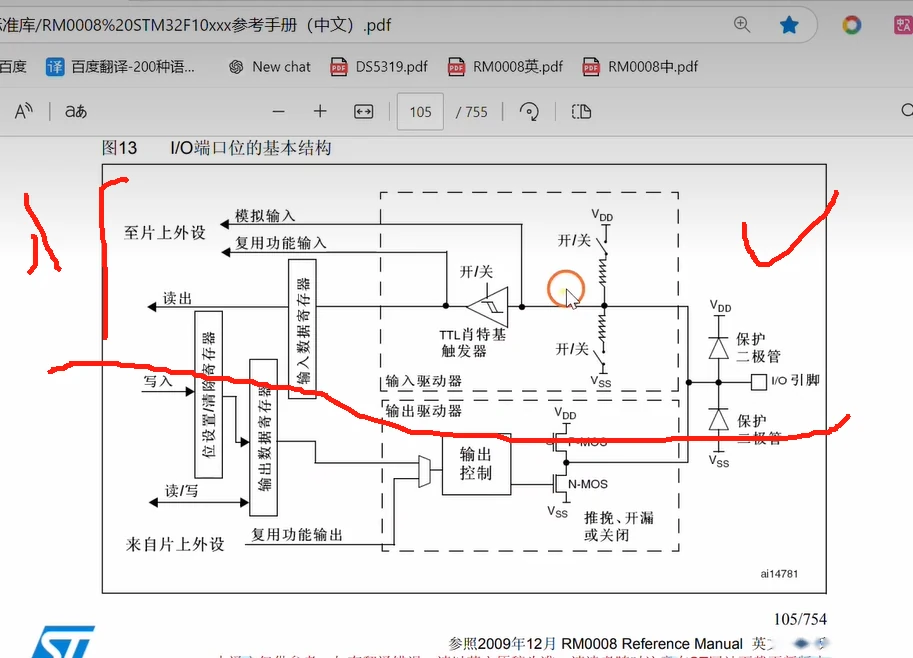Click the aあ translate icon in PDF toolbar

coord(76,111)
